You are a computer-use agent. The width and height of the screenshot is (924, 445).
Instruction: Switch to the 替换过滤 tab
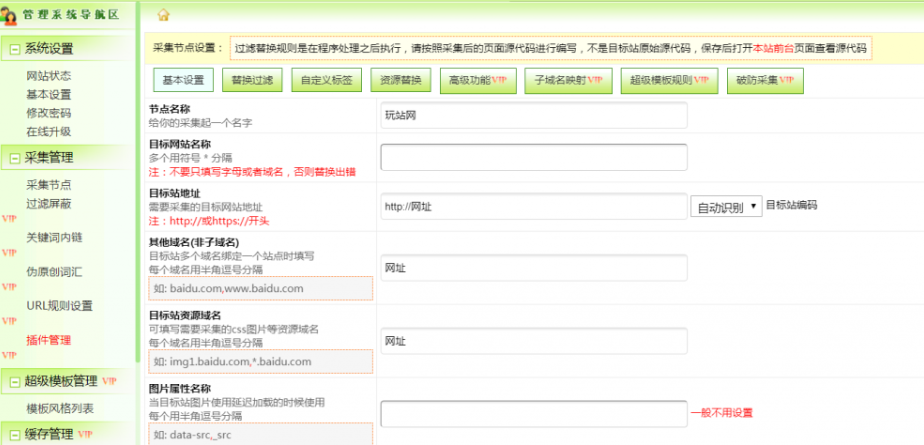click(x=250, y=79)
